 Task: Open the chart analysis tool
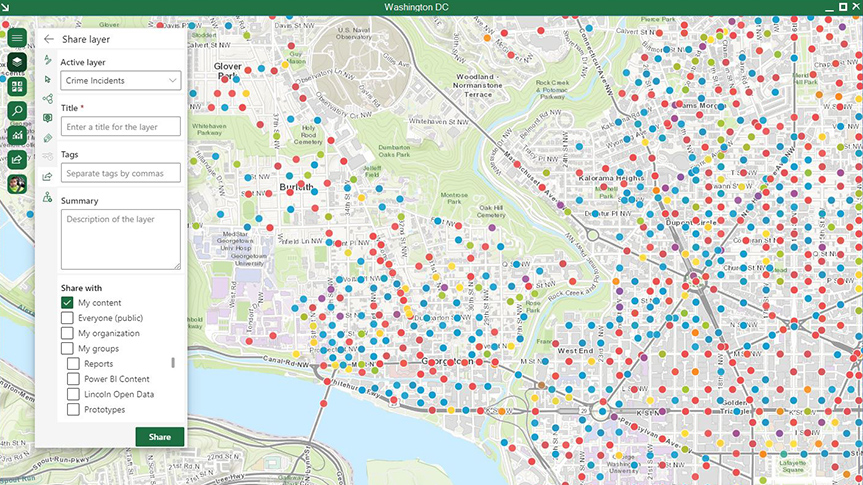pyautogui.click(x=17, y=135)
